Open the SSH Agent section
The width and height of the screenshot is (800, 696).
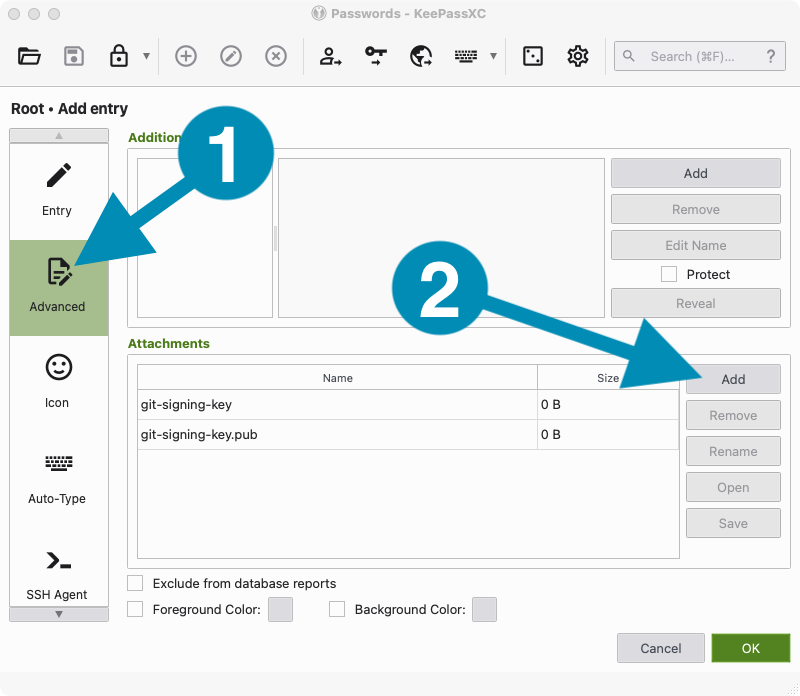[x=58, y=573]
